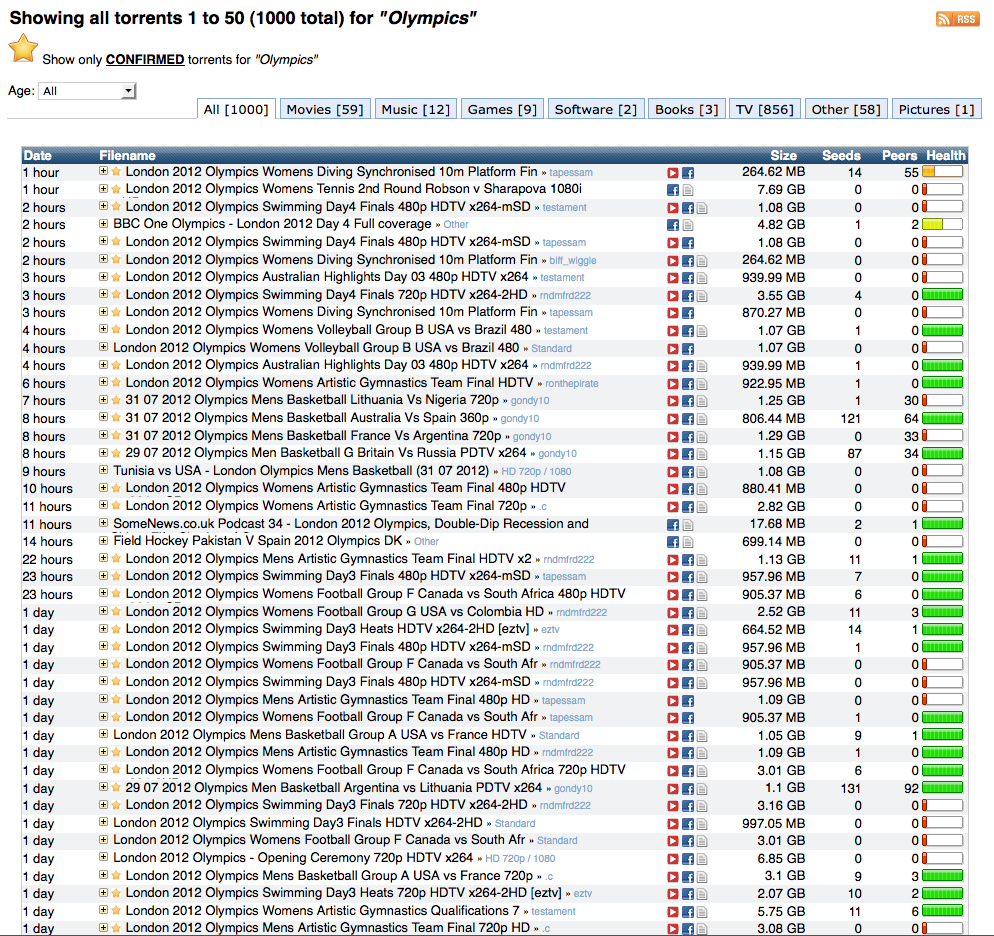This screenshot has height=936, width=994.
Task: Open document icon for Field Hockey Pakistan V Spain
Action: 688,542
